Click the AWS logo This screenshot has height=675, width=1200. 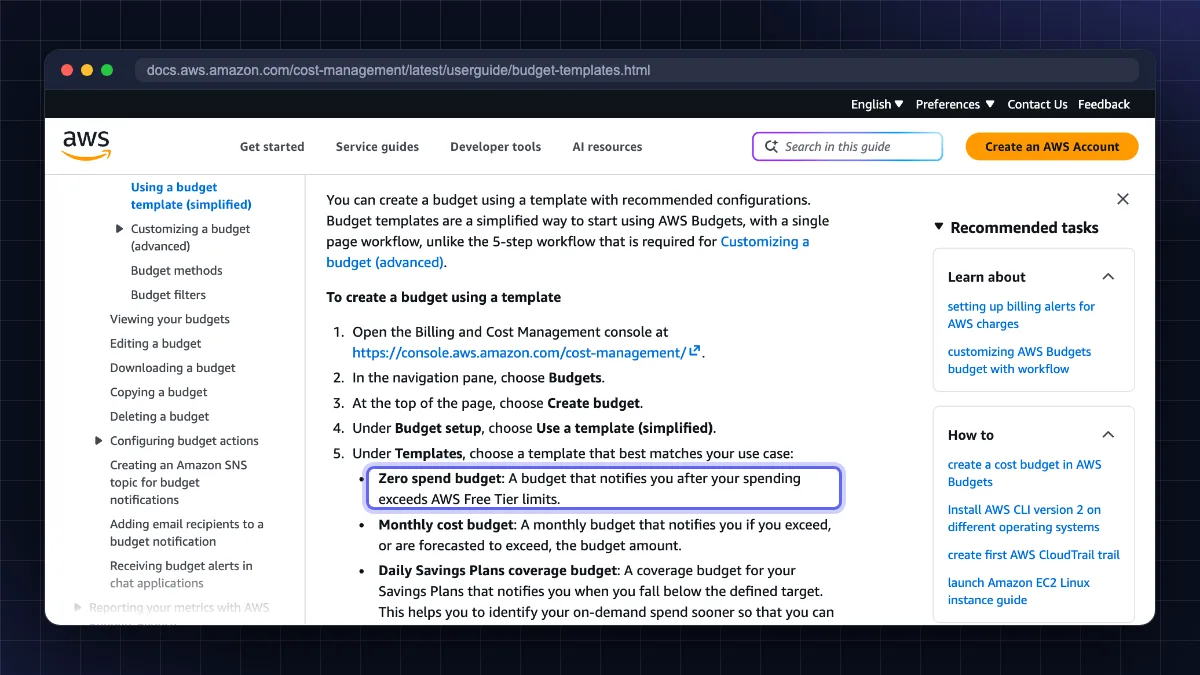pyautogui.click(x=86, y=146)
